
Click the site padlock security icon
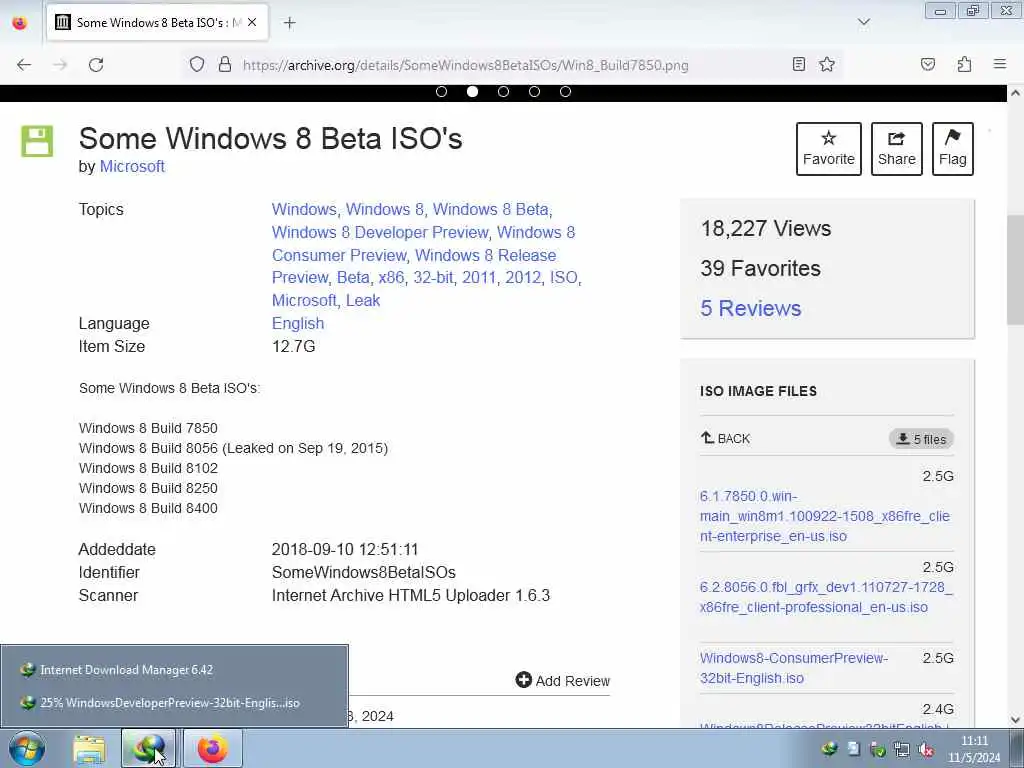coord(225,65)
